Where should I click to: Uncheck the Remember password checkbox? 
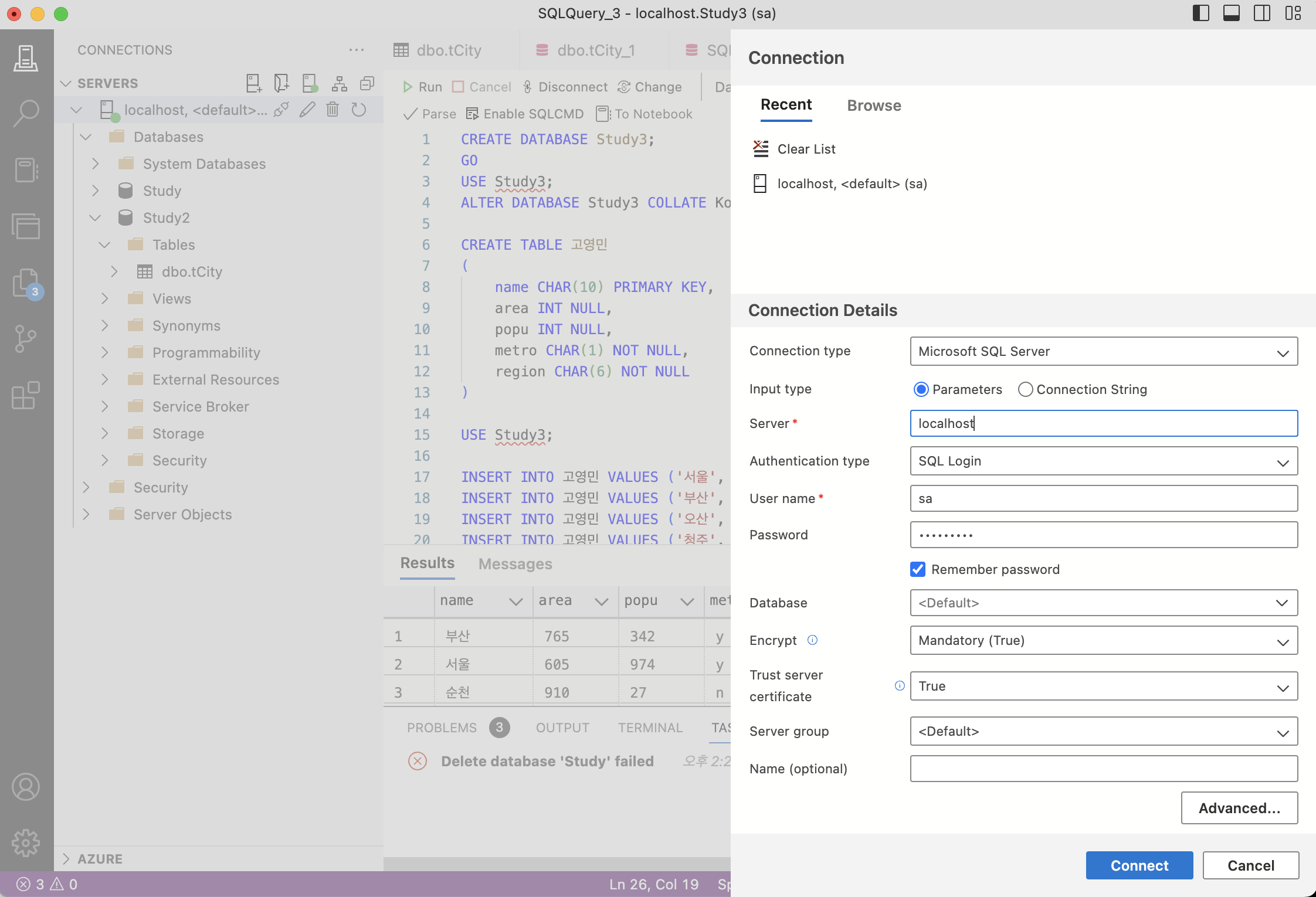click(918, 569)
